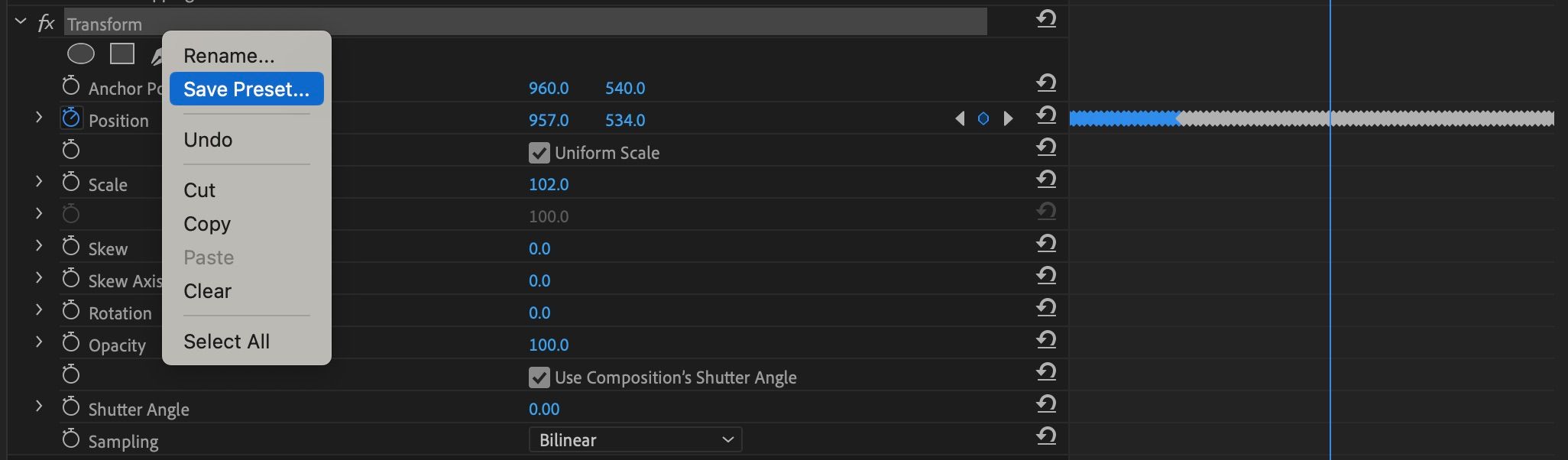Screen dimensions: 1568x460
Task: Toggle animation stopwatch for Rotation
Action: (x=71, y=311)
